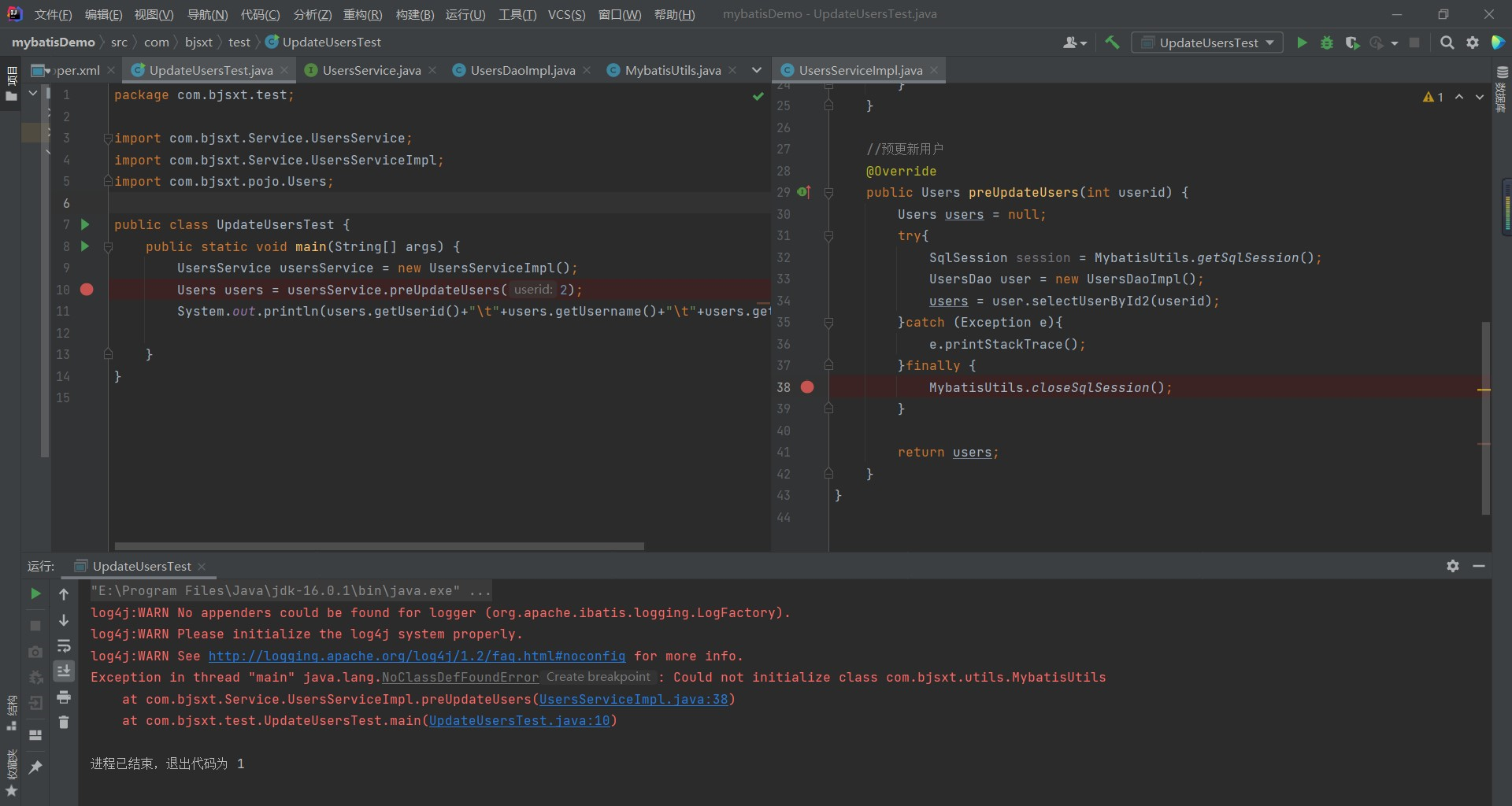The image size is (1512, 806).
Task: Open the run options dropdown arrow
Action: pos(1395,43)
